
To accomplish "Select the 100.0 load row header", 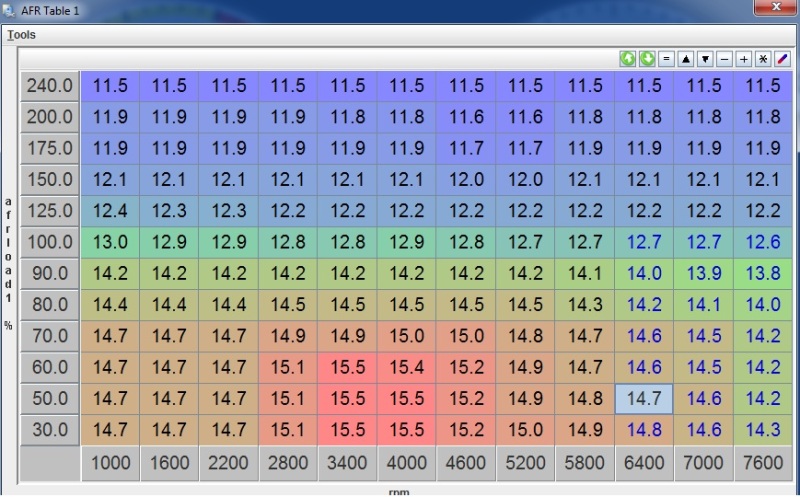I will pos(49,242).
